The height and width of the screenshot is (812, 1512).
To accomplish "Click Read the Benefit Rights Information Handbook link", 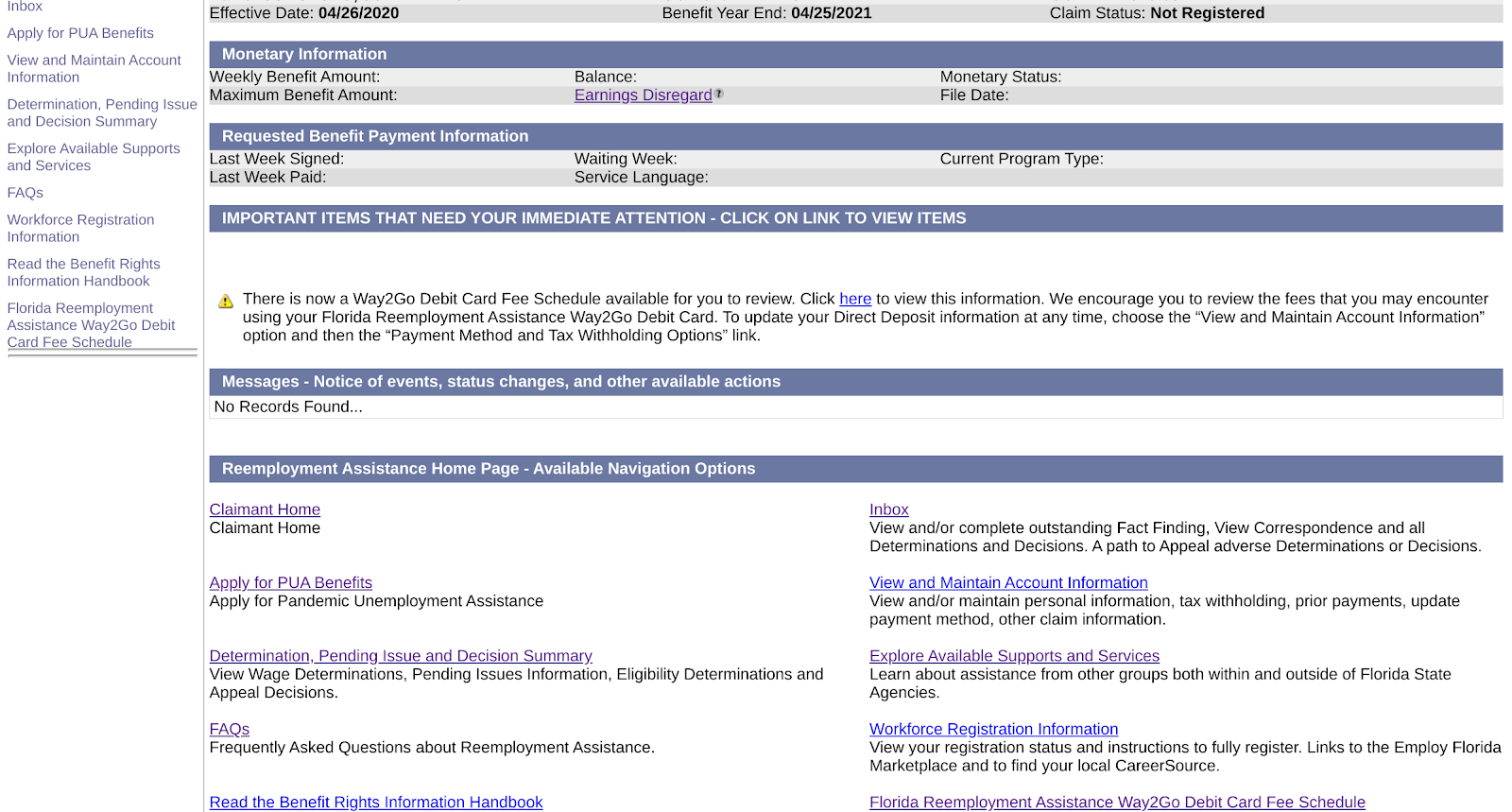I will tap(376, 803).
